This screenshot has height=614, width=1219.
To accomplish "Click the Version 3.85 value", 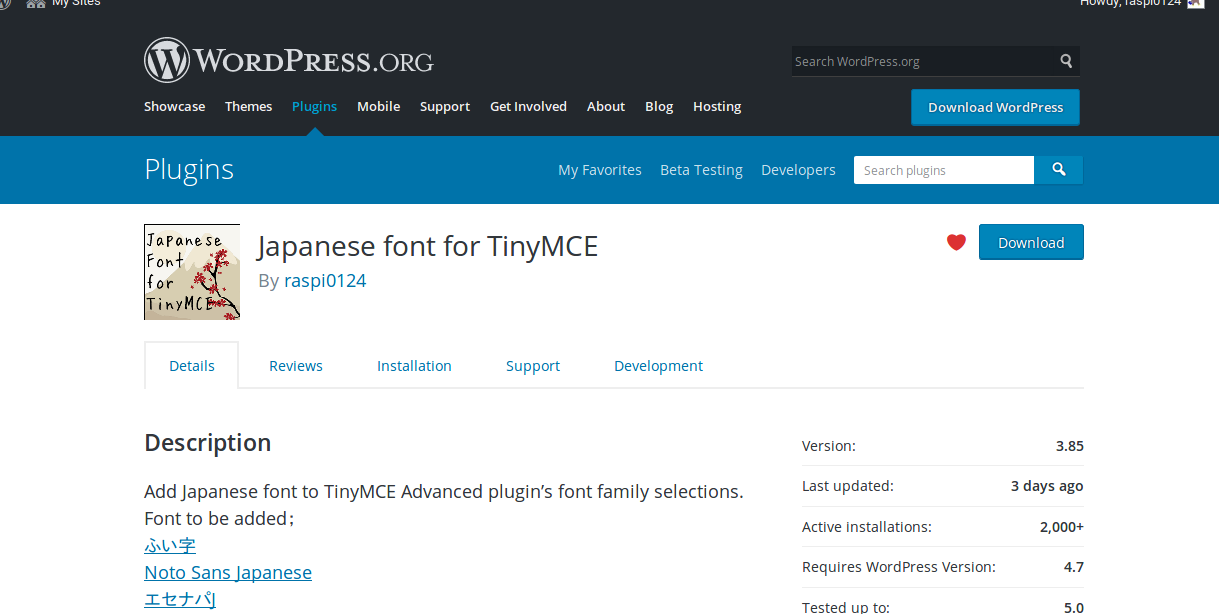I will click(1069, 445).
